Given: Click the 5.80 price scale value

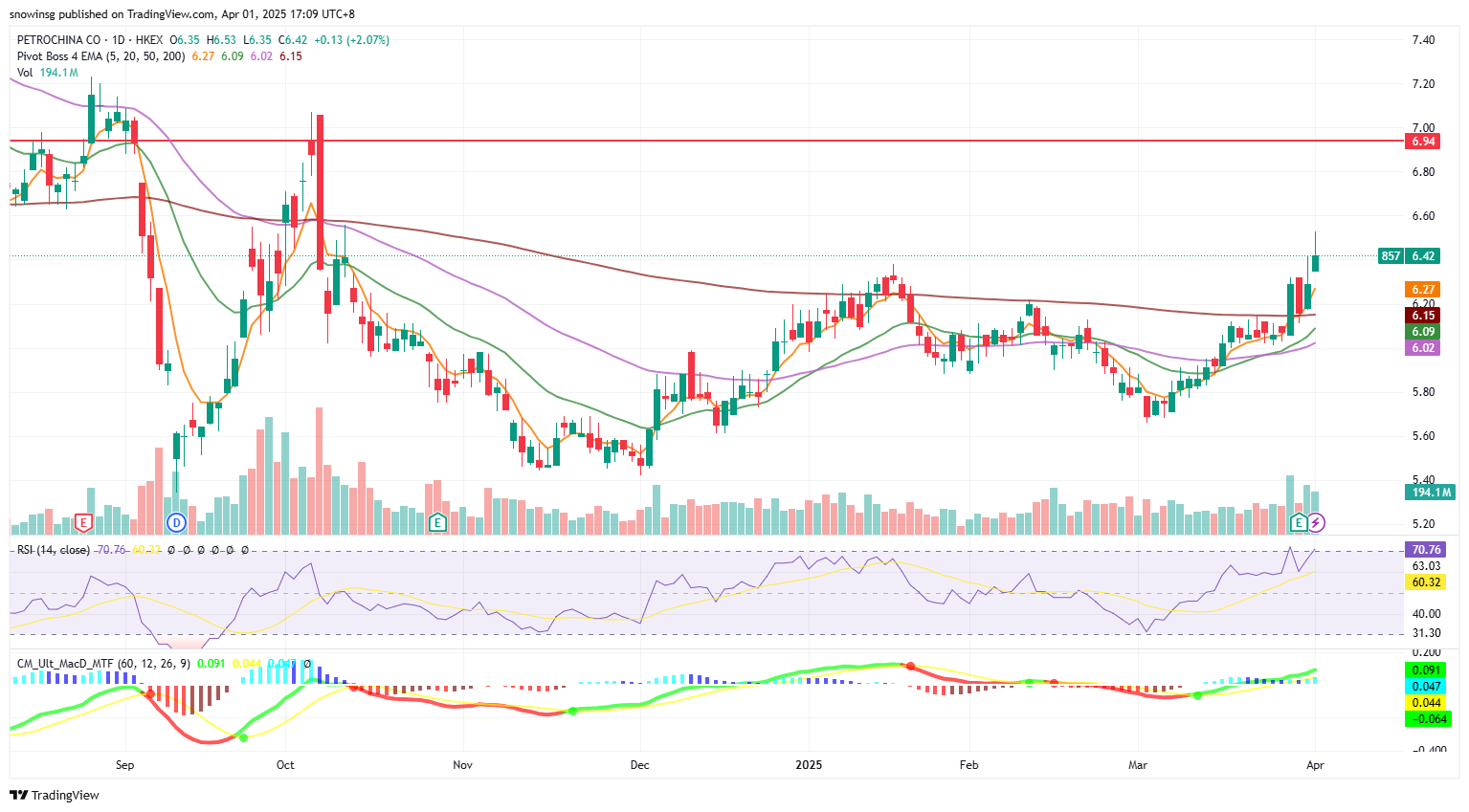Looking at the screenshot, I should coord(1423,392).
